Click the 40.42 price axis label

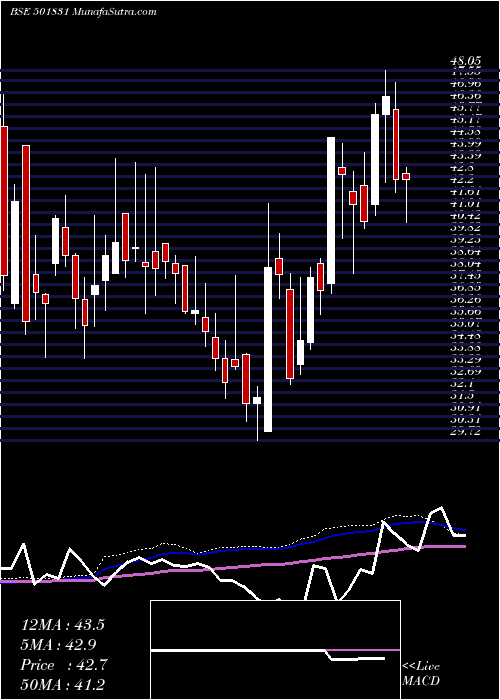pyautogui.click(x=466, y=216)
